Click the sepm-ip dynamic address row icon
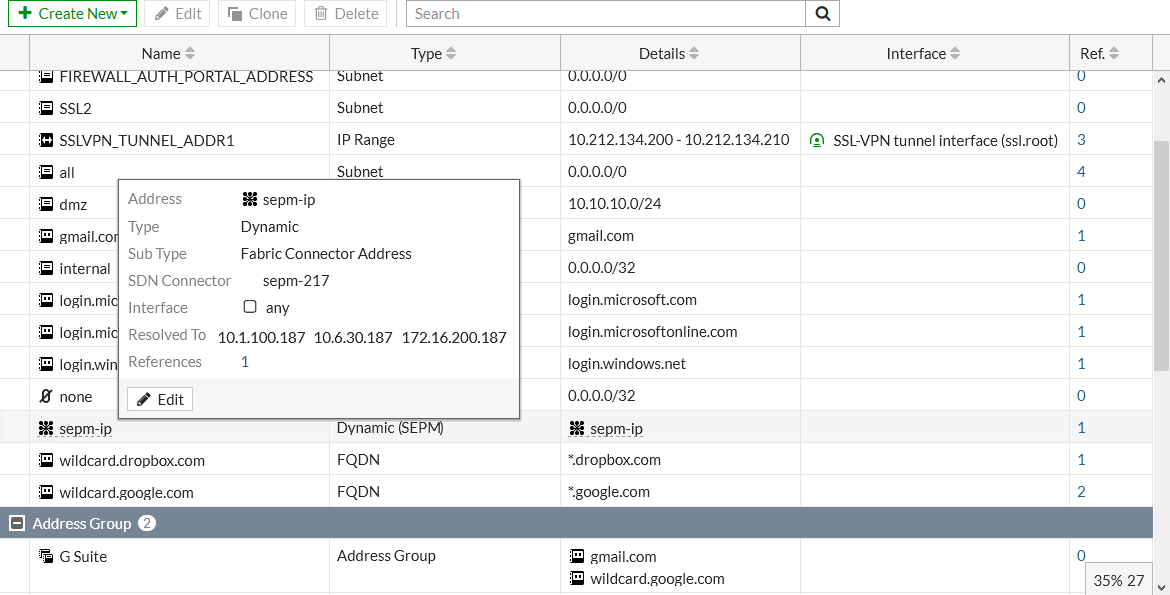Screen dimensions: 1170x595 pyautogui.click(x=46, y=428)
